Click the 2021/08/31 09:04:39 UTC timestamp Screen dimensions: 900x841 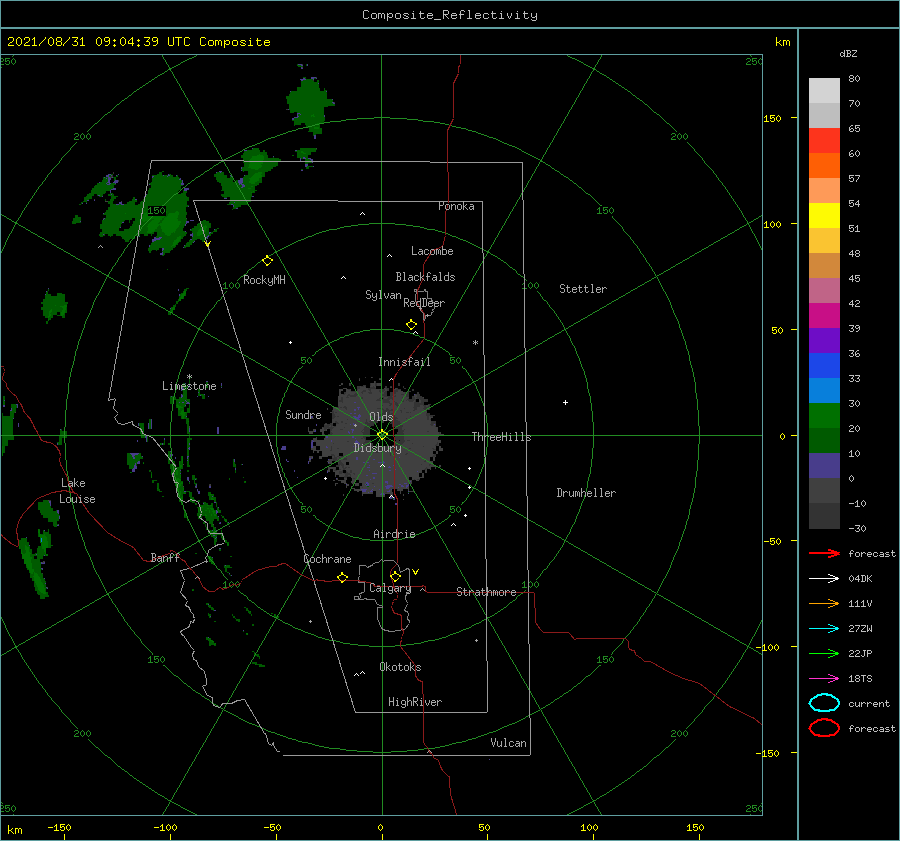click(x=99, y=42)
